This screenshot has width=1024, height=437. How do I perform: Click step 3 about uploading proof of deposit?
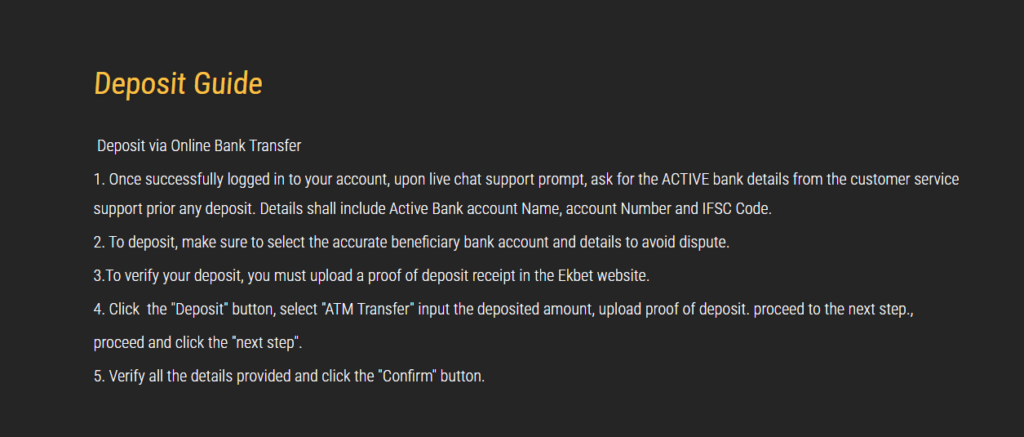372,276
